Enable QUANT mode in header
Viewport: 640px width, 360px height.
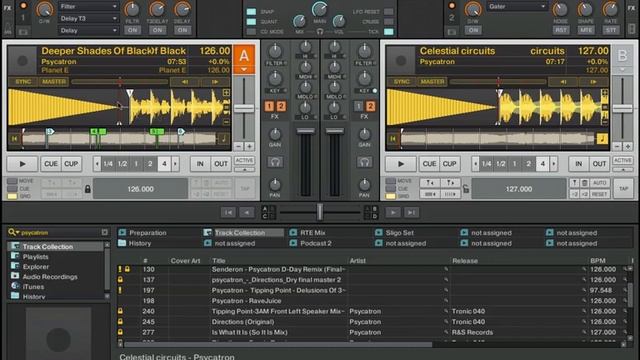251,22
